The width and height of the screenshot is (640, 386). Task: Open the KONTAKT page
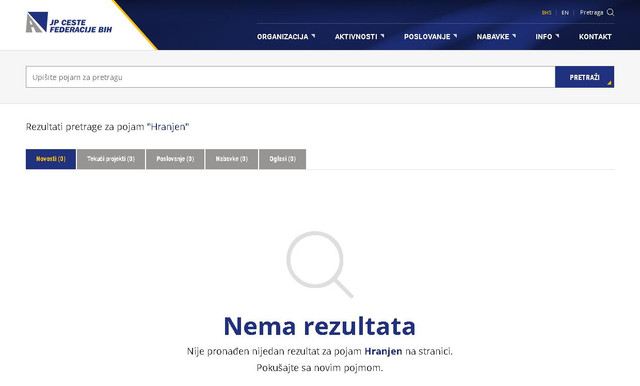point(595,37)
